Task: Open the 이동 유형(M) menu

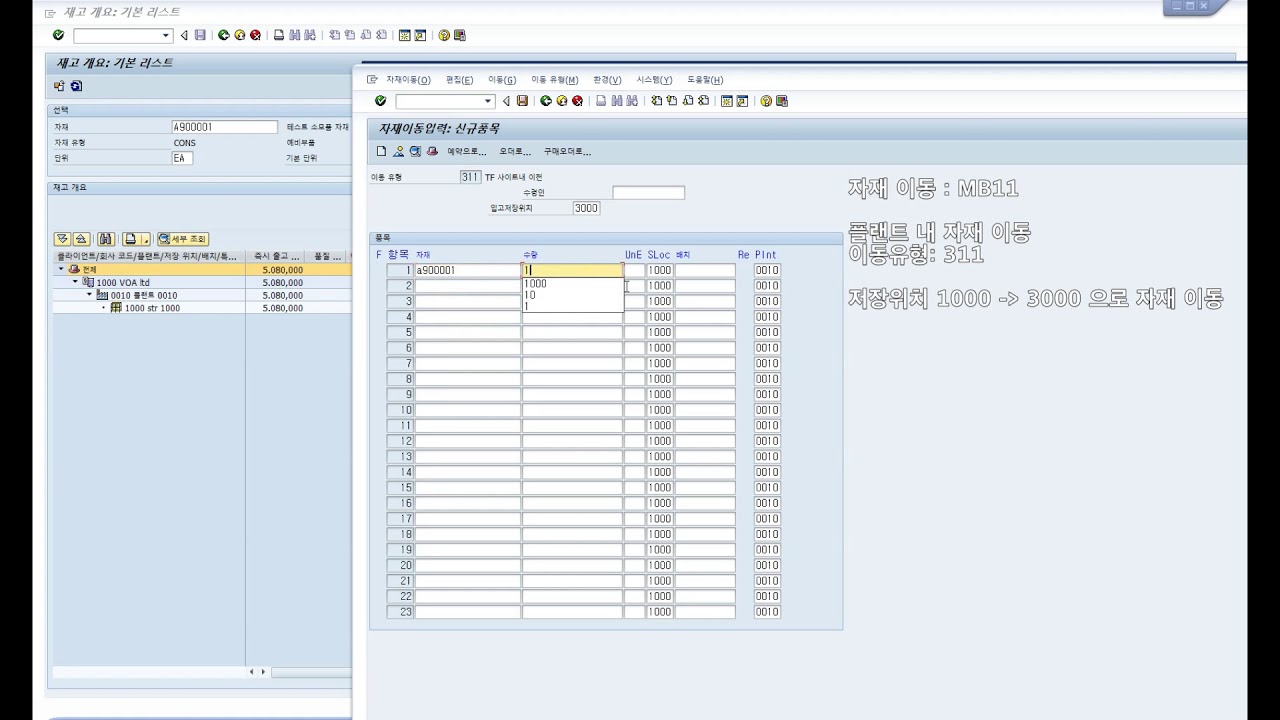Action: (x=555, y=80)
